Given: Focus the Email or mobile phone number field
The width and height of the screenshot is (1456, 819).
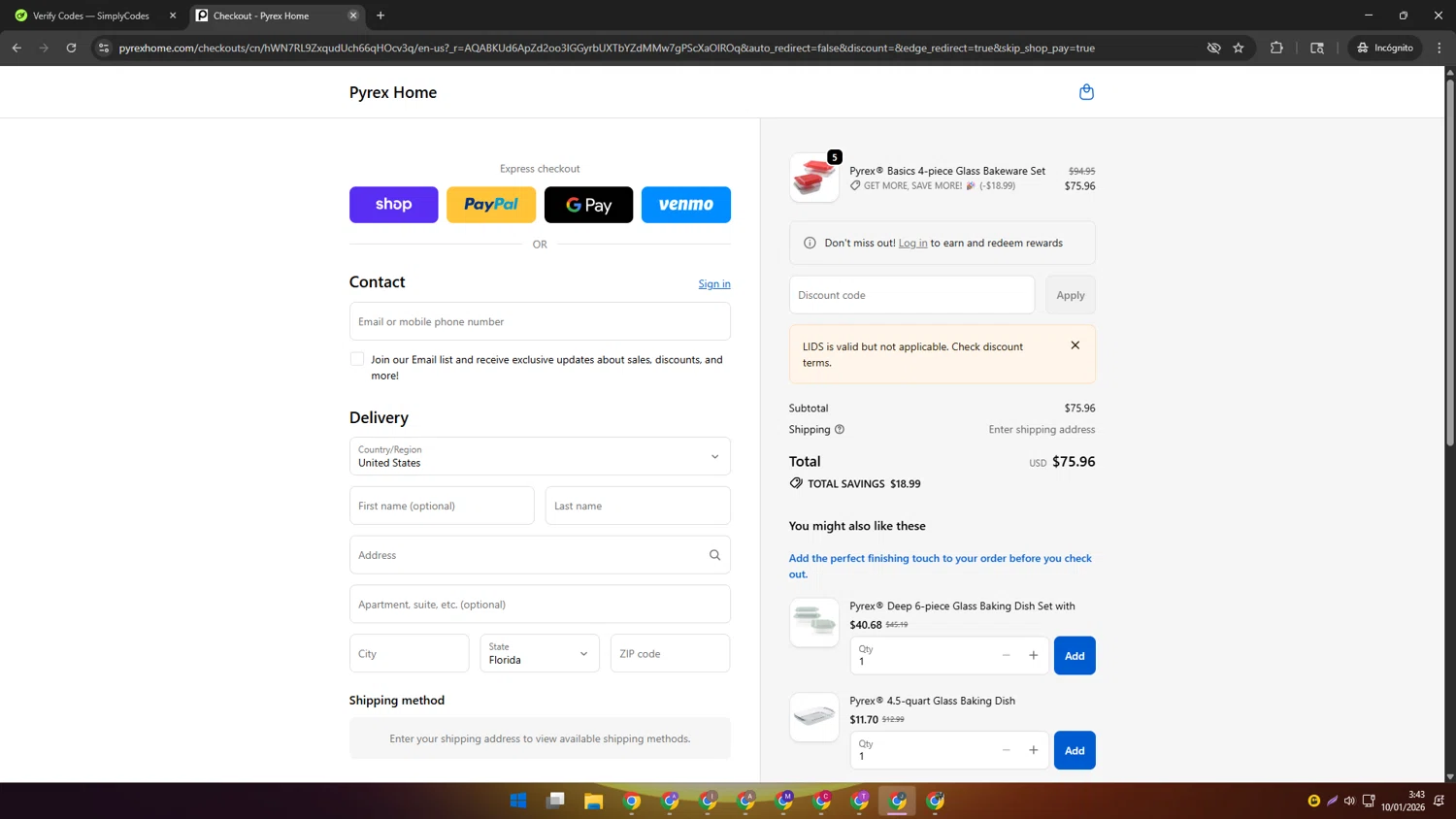Looking at the screenshot, I should click(540, 321).
